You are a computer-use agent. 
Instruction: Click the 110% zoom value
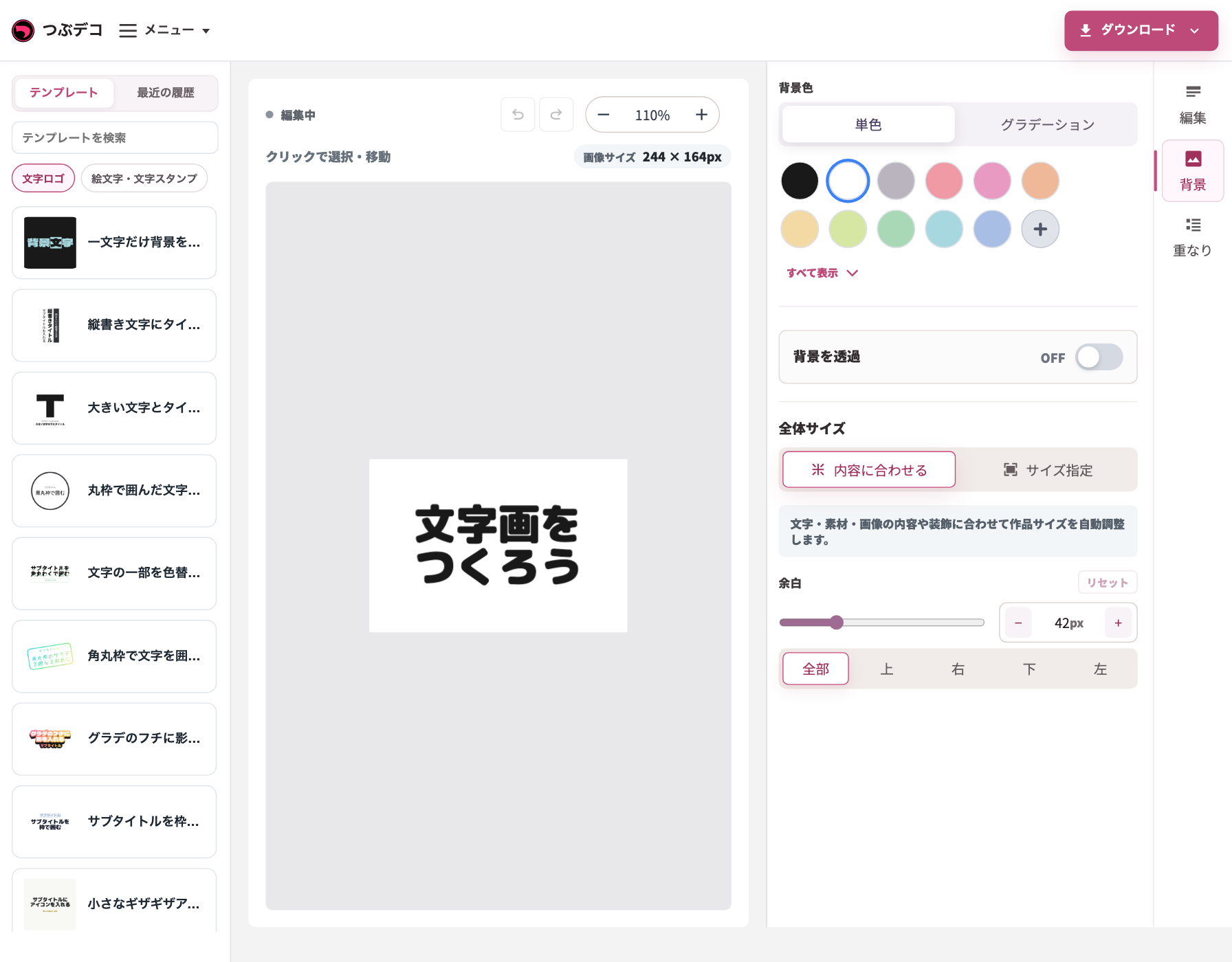pos(652,115)
